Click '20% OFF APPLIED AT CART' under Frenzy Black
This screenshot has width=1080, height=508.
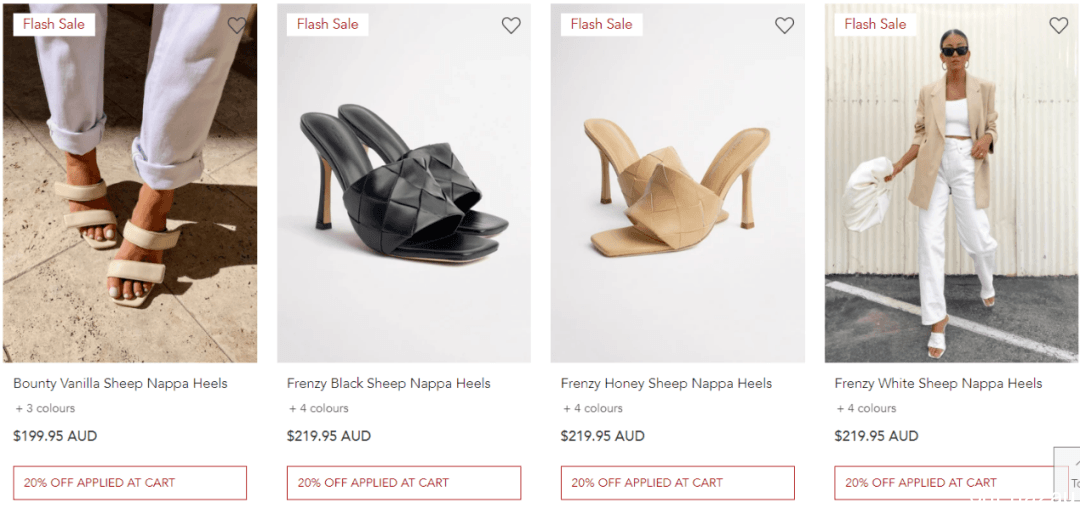tap(404, 483)
